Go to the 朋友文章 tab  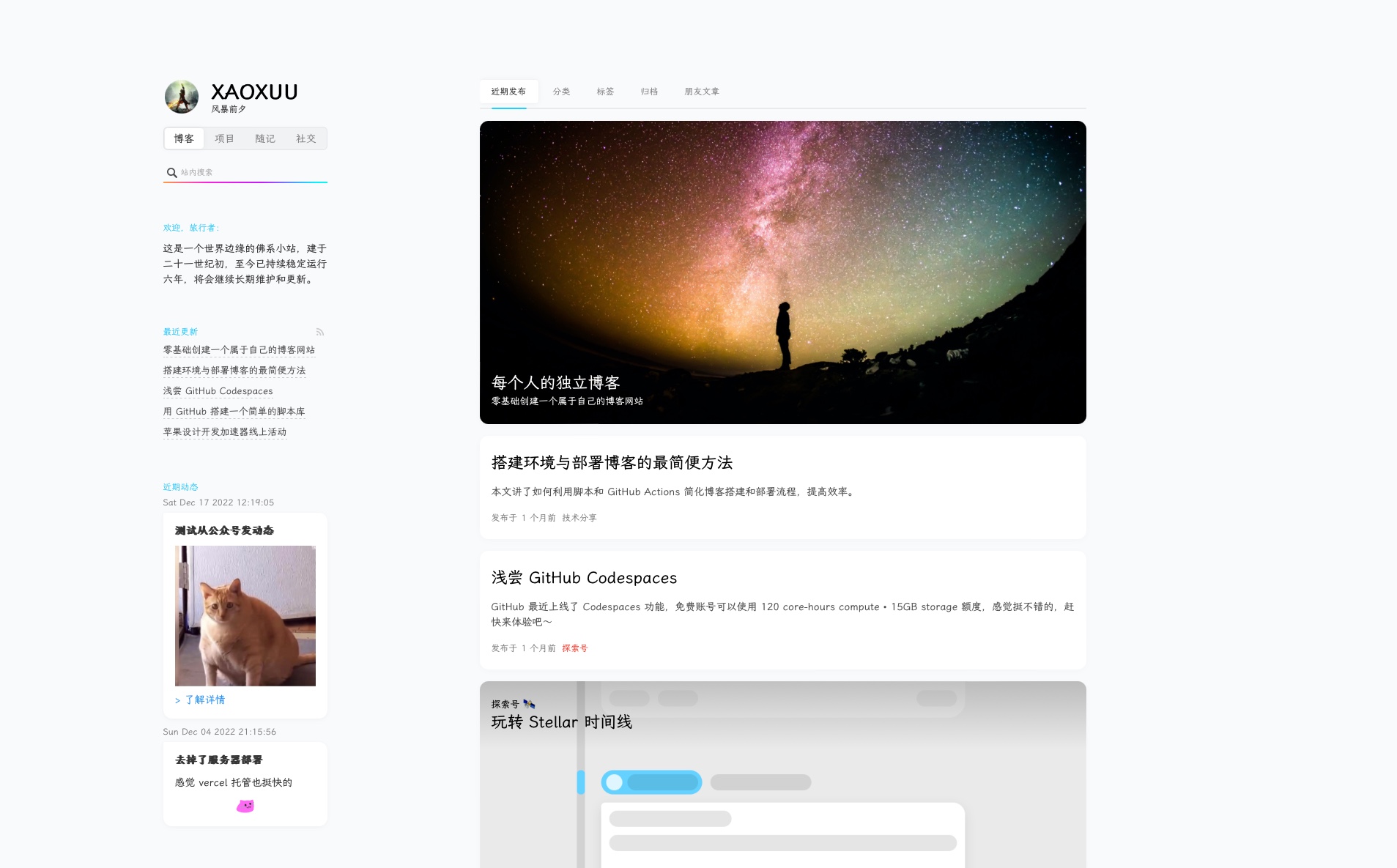[x=702, y=92]
